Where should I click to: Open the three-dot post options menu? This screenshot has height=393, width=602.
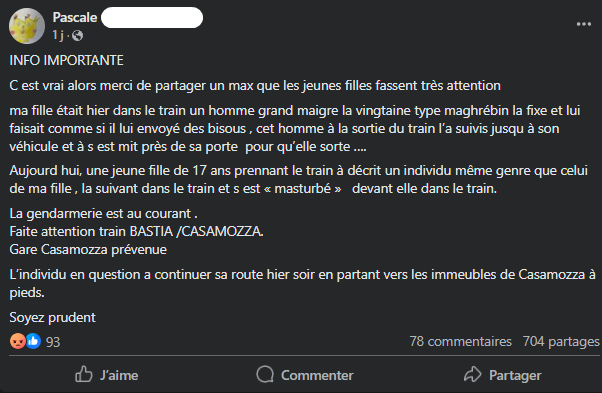click(584, 24)
